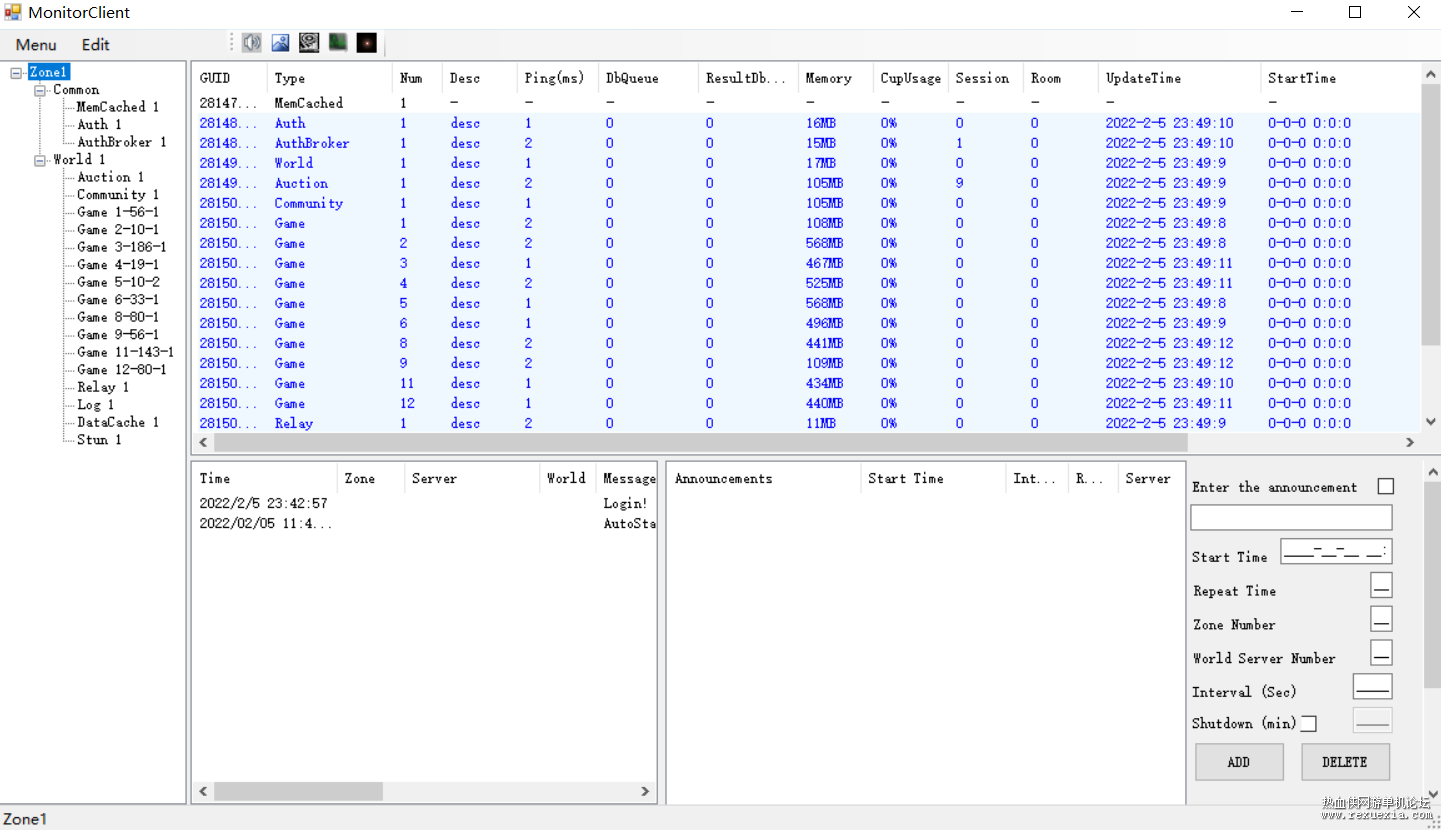Select Auth 1 in the tree
The height and width of the screenshot is (830, 1441).
[x=99, y=125]
